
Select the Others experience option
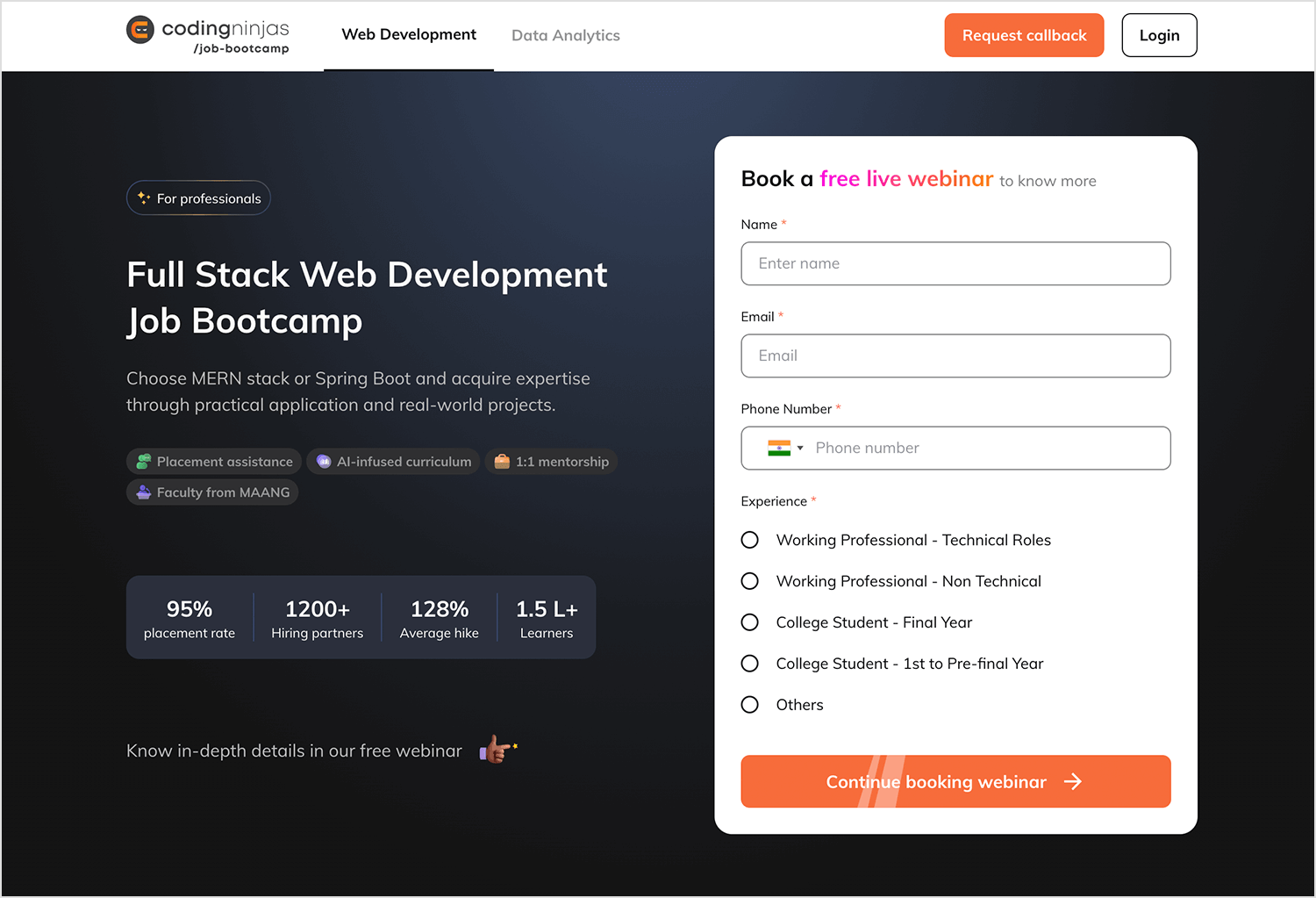(750, 705)
